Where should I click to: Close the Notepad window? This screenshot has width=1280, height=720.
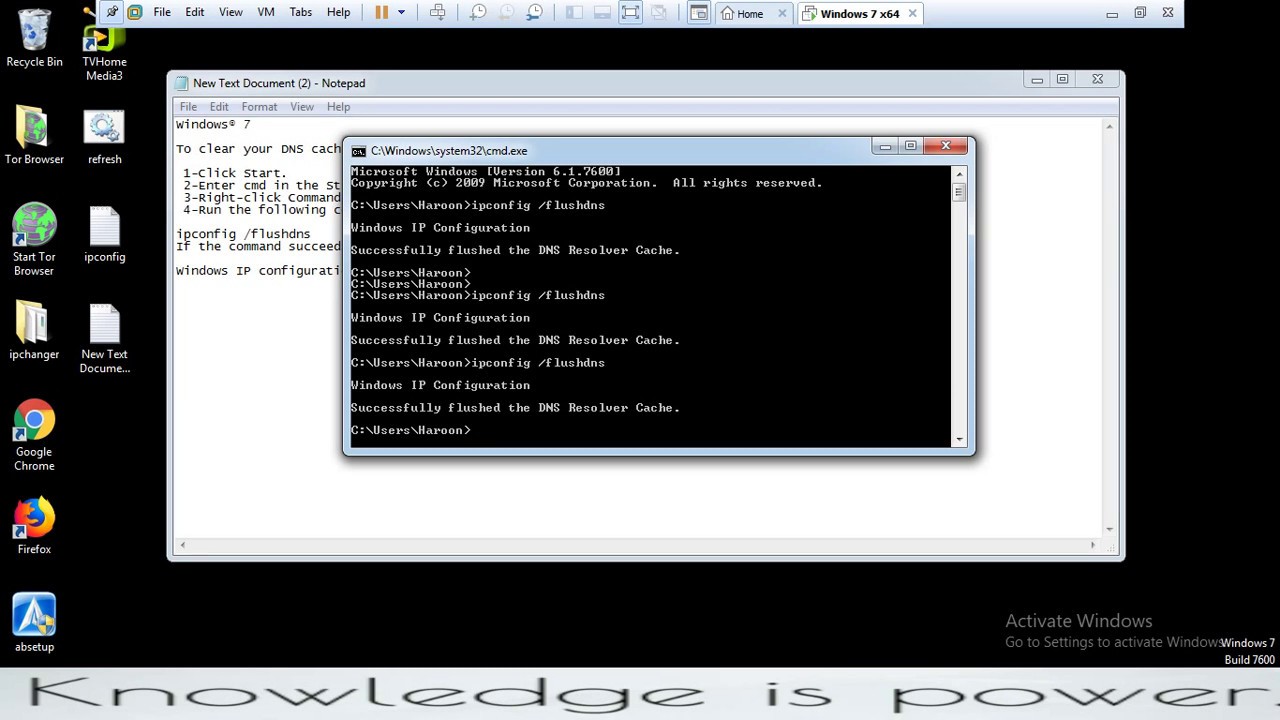1098,79
